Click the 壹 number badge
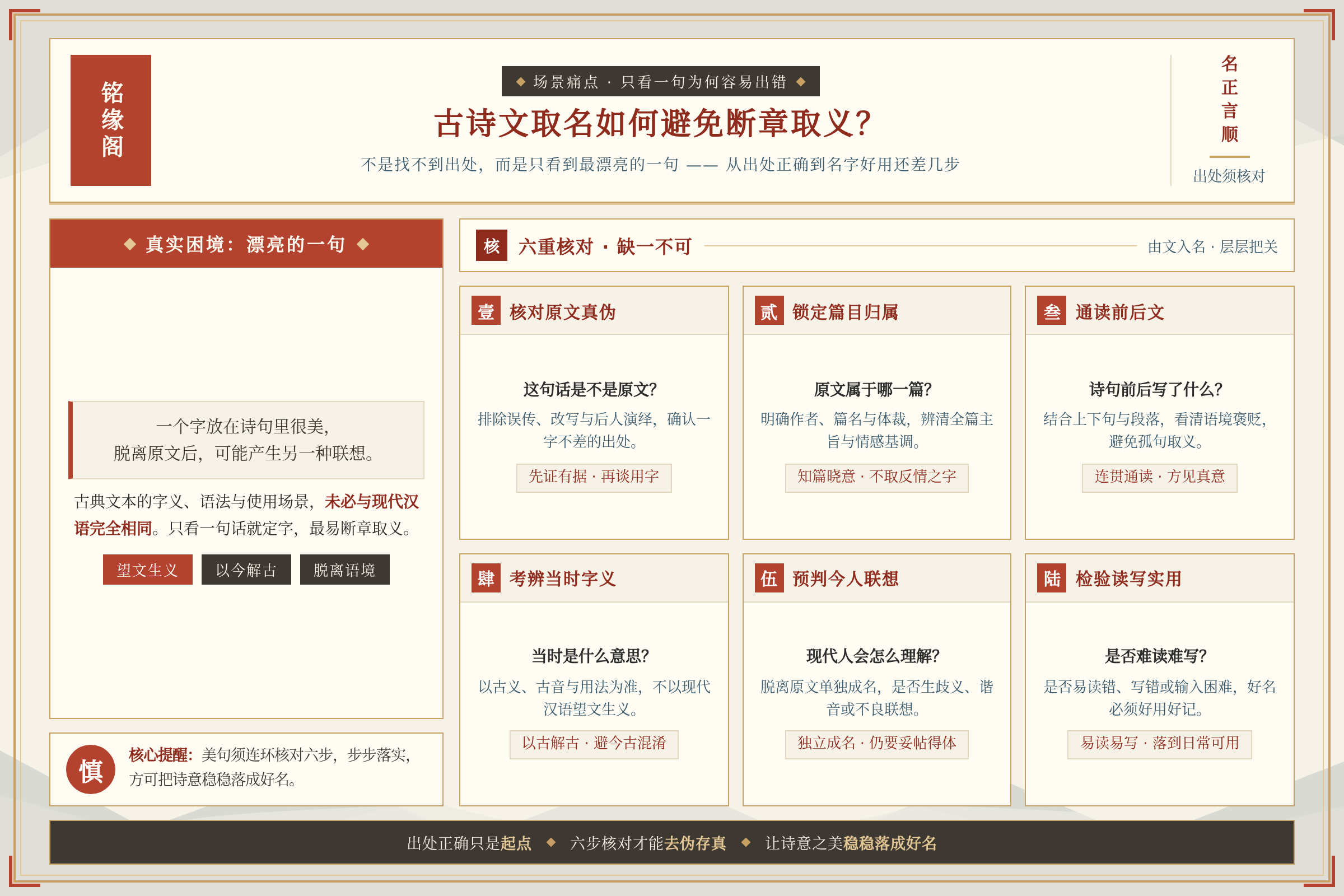Image resolution: width=1344 pixels, height=896 pixels. 486,310
